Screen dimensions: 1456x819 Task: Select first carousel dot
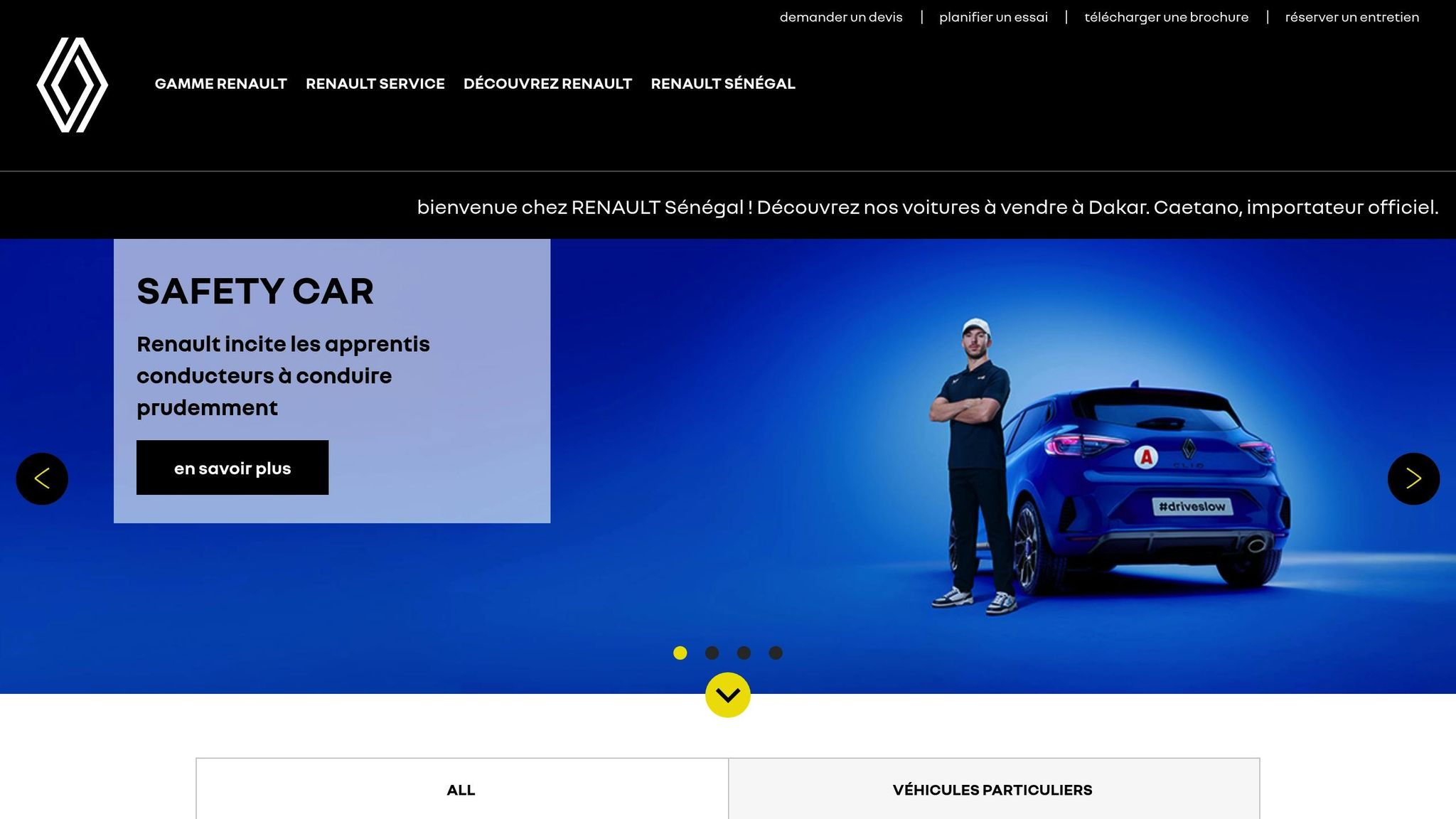[x=680, y=653]
